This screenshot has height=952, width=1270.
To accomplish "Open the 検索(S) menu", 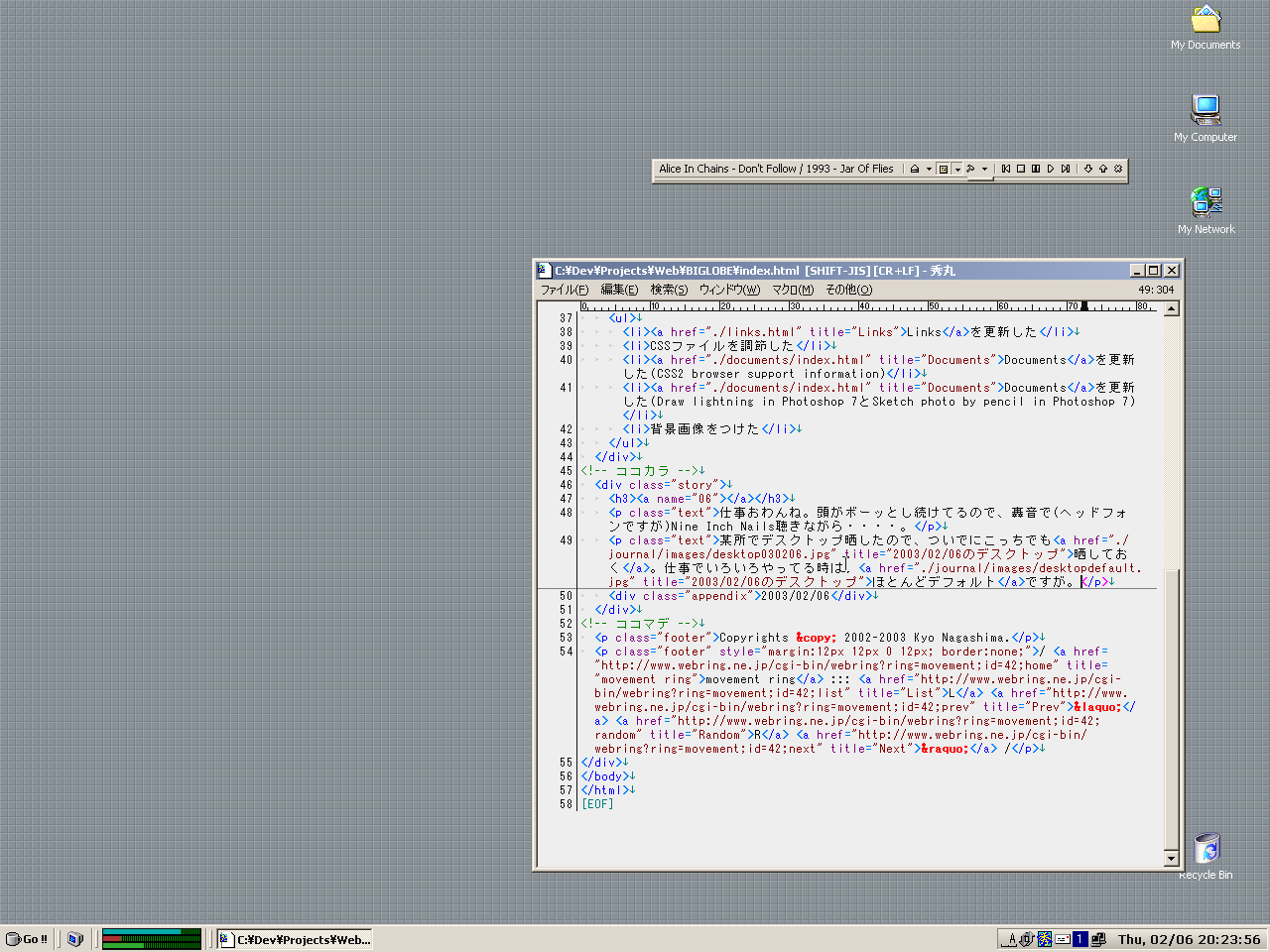I will tap(669, 290).
